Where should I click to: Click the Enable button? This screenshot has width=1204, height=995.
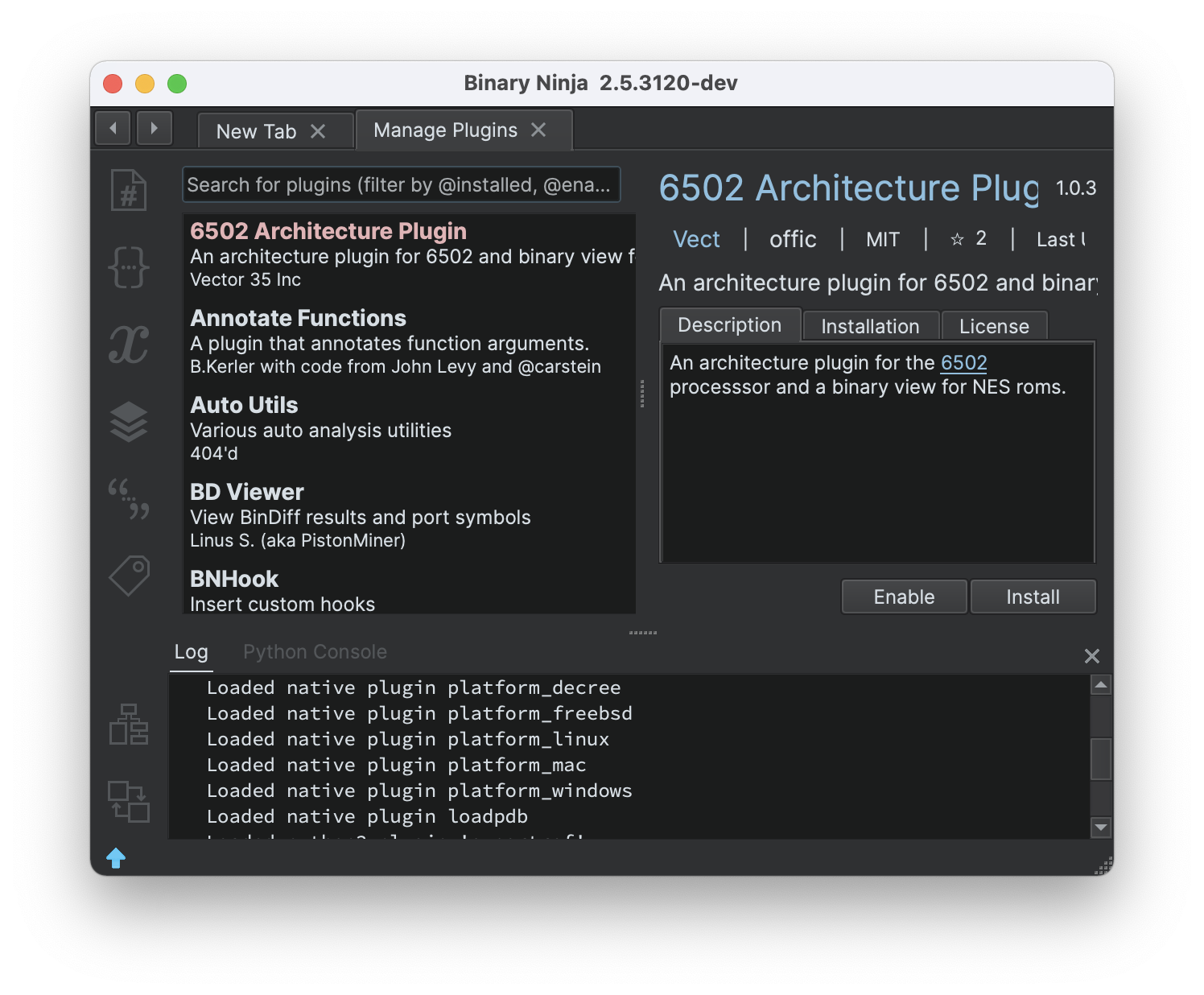[905, 597]
